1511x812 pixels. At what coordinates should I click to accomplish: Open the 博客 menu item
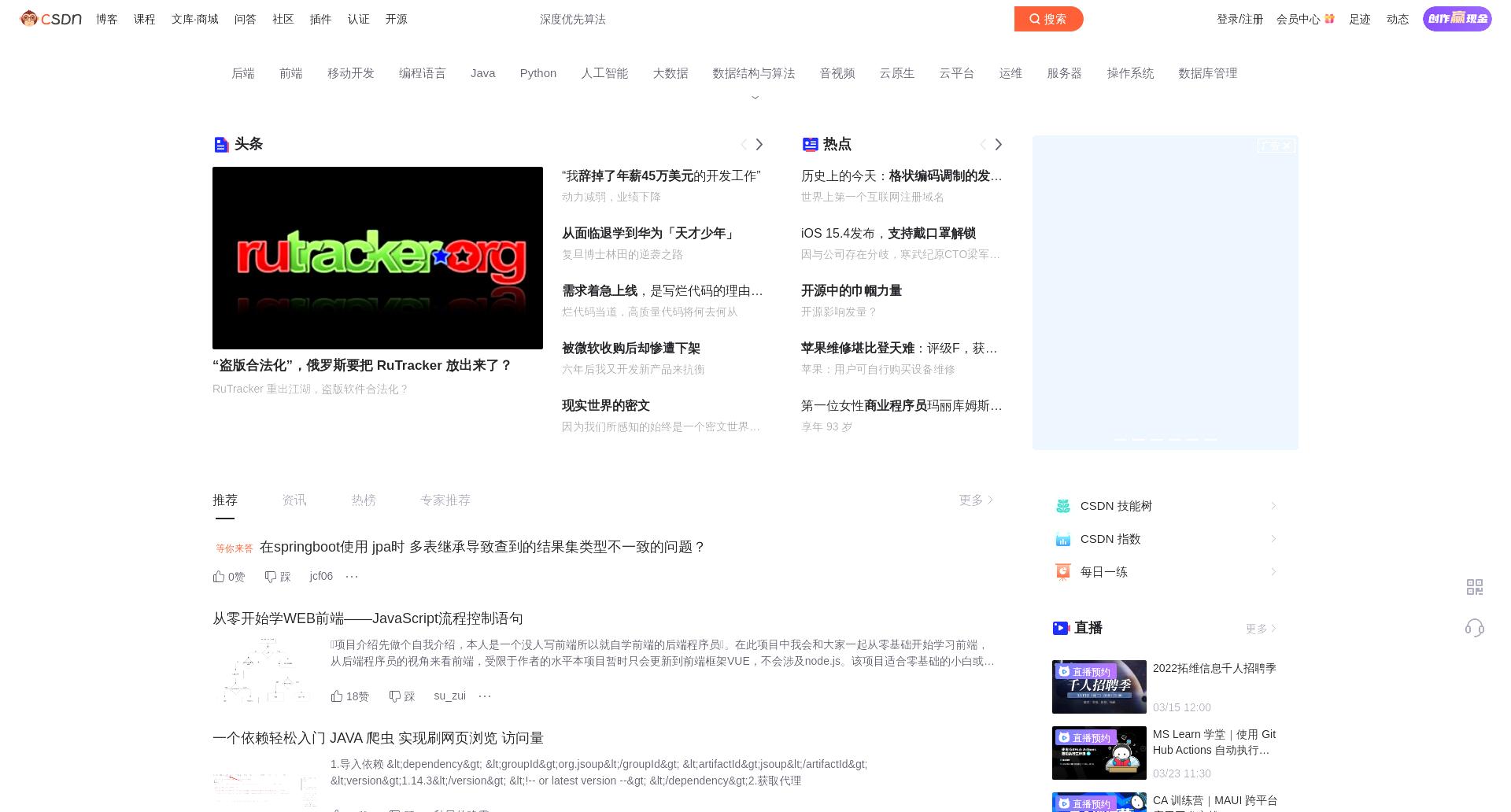point(107,19)
